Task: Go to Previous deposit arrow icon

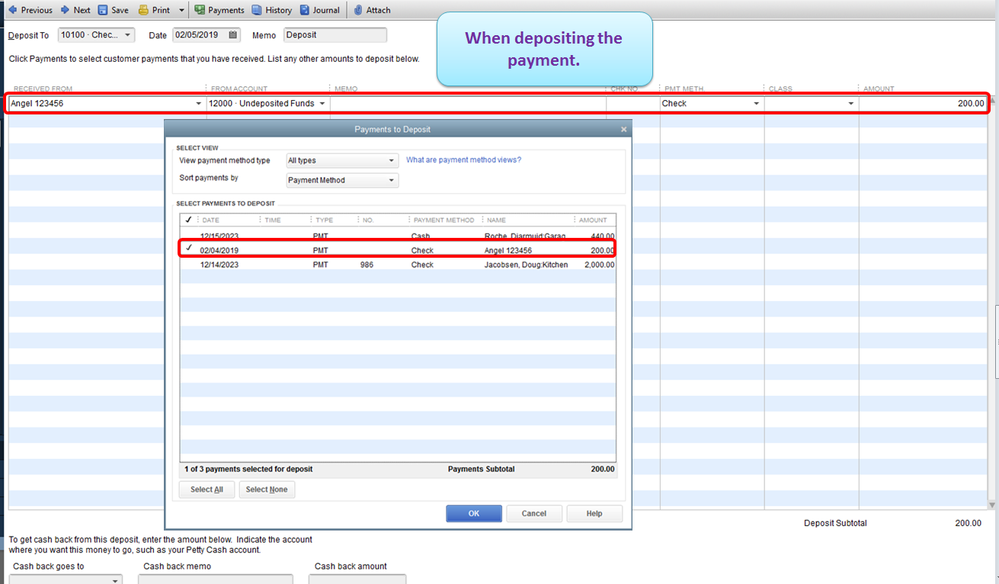Action: point(12,10)
